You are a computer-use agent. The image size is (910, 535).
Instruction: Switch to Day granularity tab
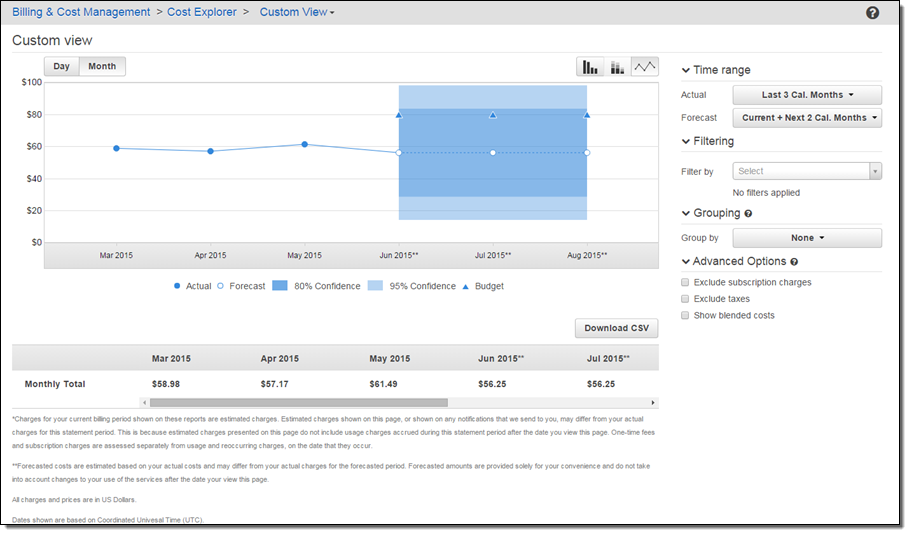tap(61, 67)
